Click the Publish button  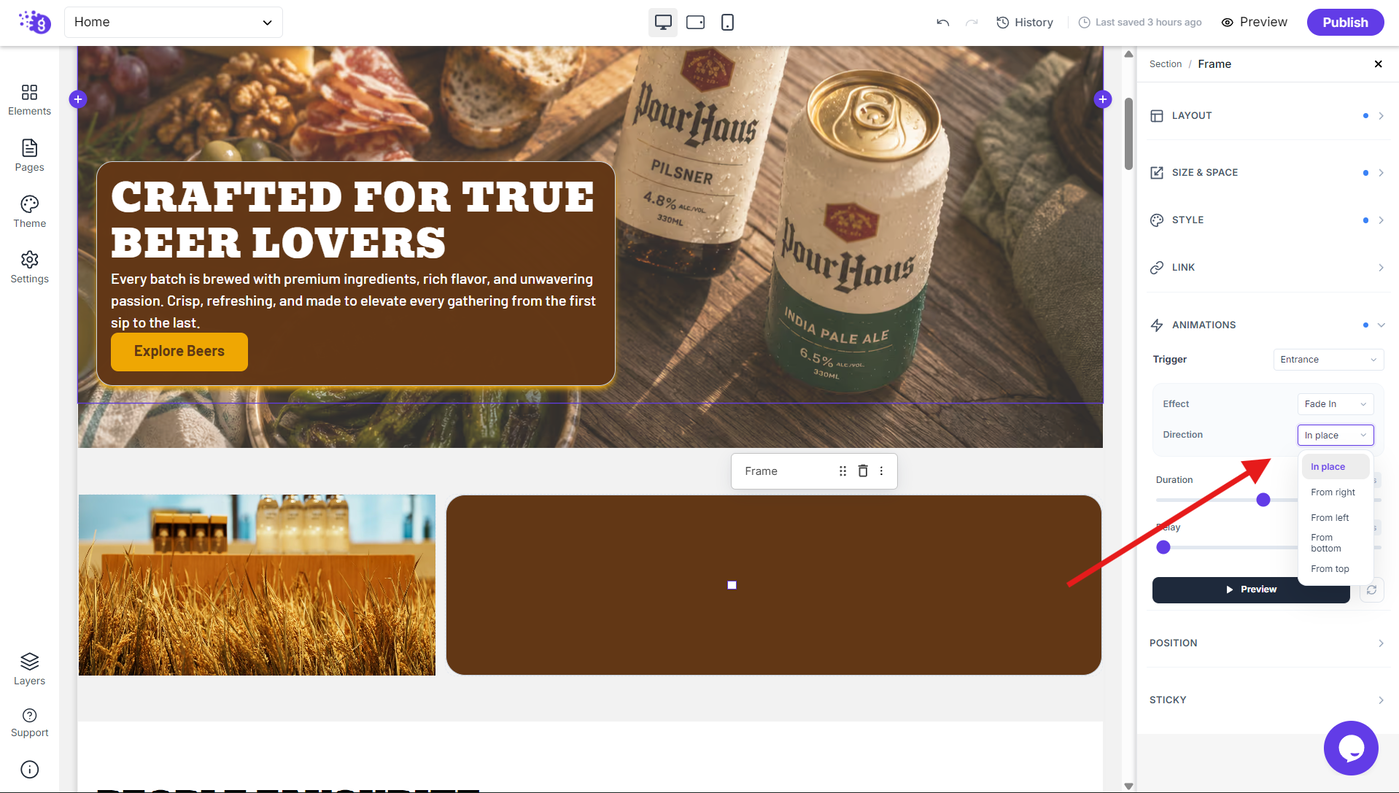(x=1345, y=22)
